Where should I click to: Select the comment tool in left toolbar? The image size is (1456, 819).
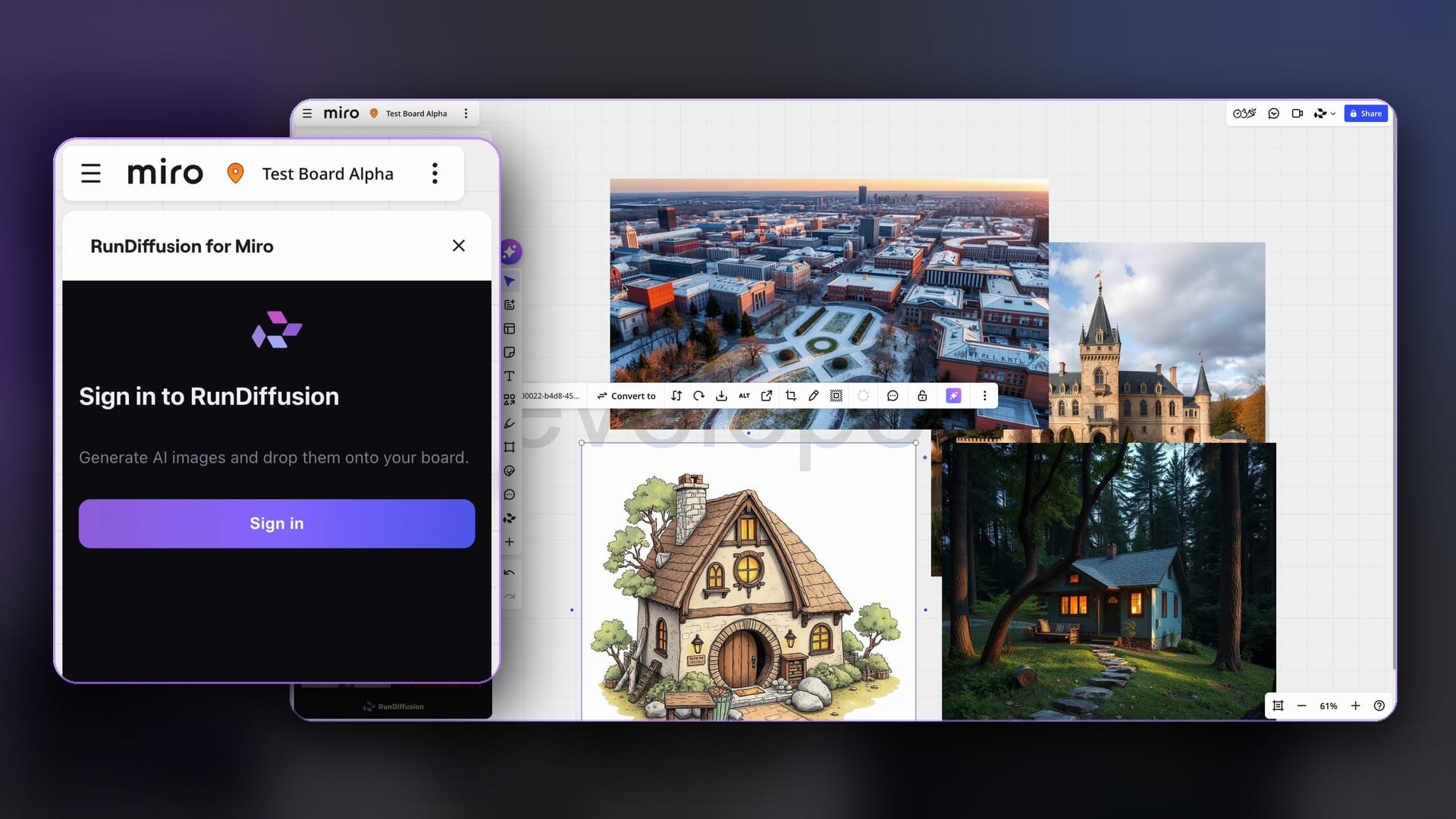[510, 494]
